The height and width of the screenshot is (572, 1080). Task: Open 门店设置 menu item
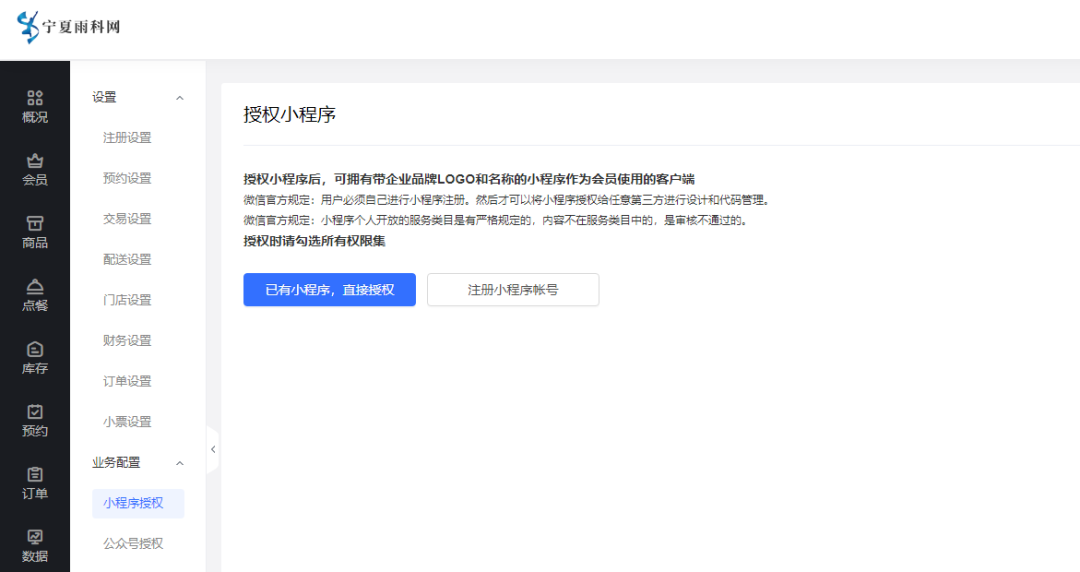pyautogui.click(x=127, y=300)
